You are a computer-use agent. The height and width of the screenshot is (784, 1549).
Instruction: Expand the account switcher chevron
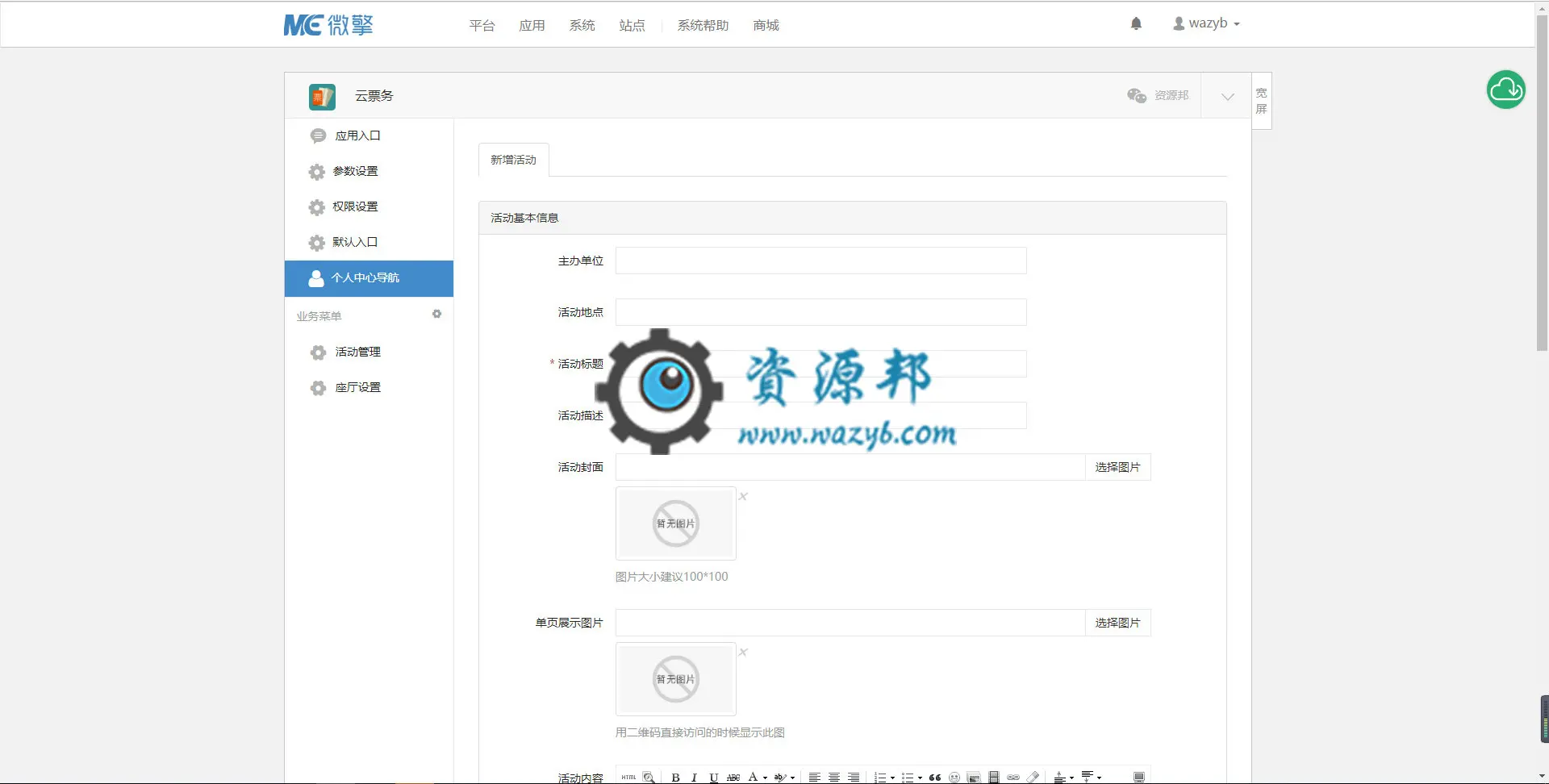pyautogui.click(x=1227, y=97)
